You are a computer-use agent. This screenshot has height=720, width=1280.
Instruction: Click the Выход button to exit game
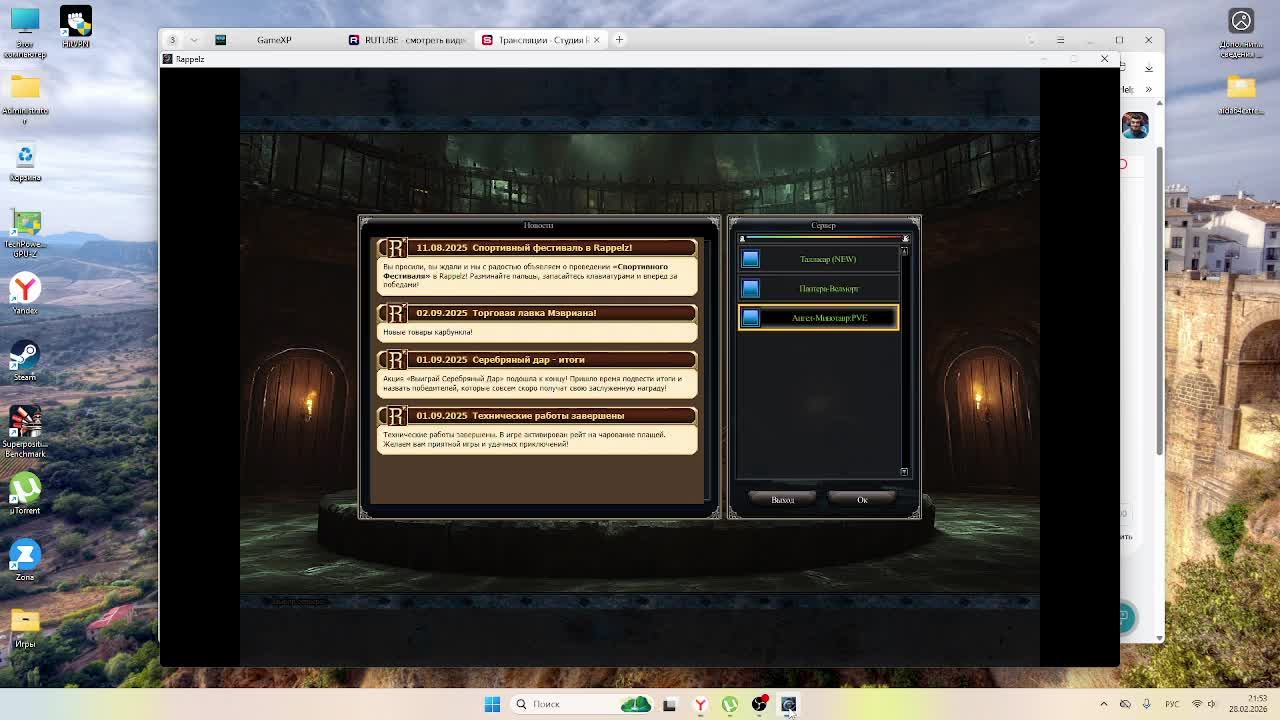pyautogui.click(x=783, y=500)
